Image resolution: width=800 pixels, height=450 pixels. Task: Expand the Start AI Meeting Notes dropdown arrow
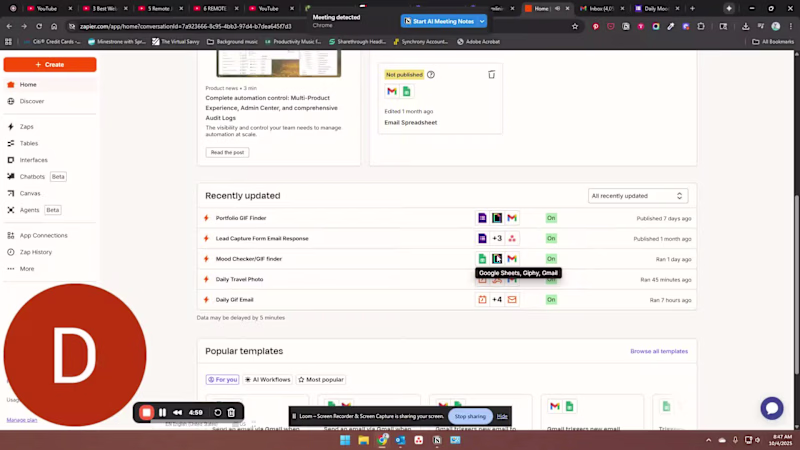482,21
